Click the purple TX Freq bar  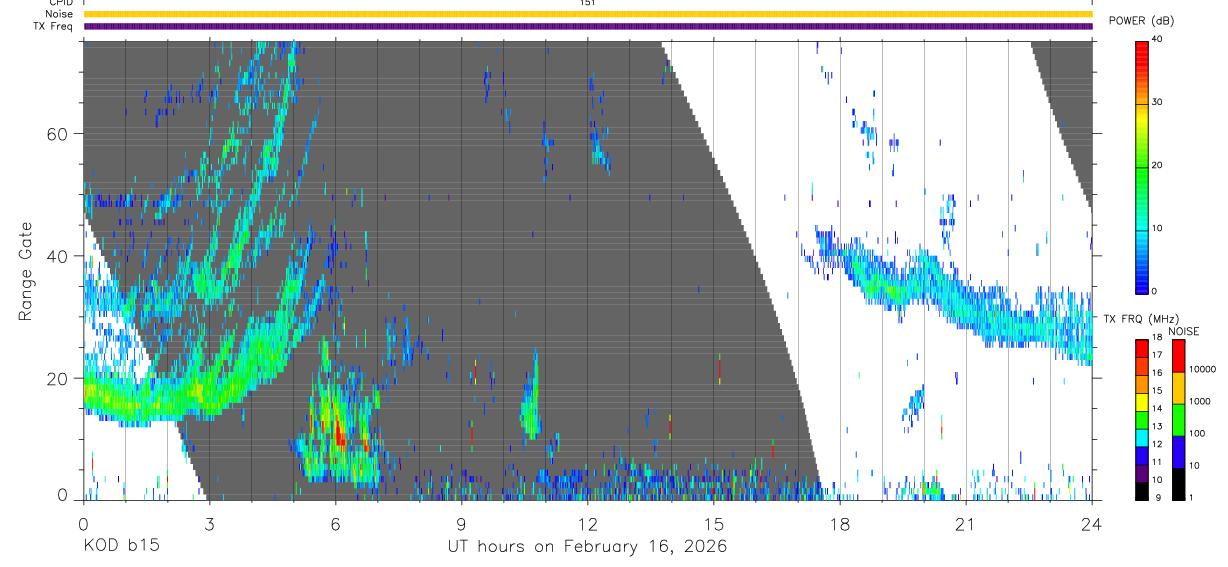(588, 26)
